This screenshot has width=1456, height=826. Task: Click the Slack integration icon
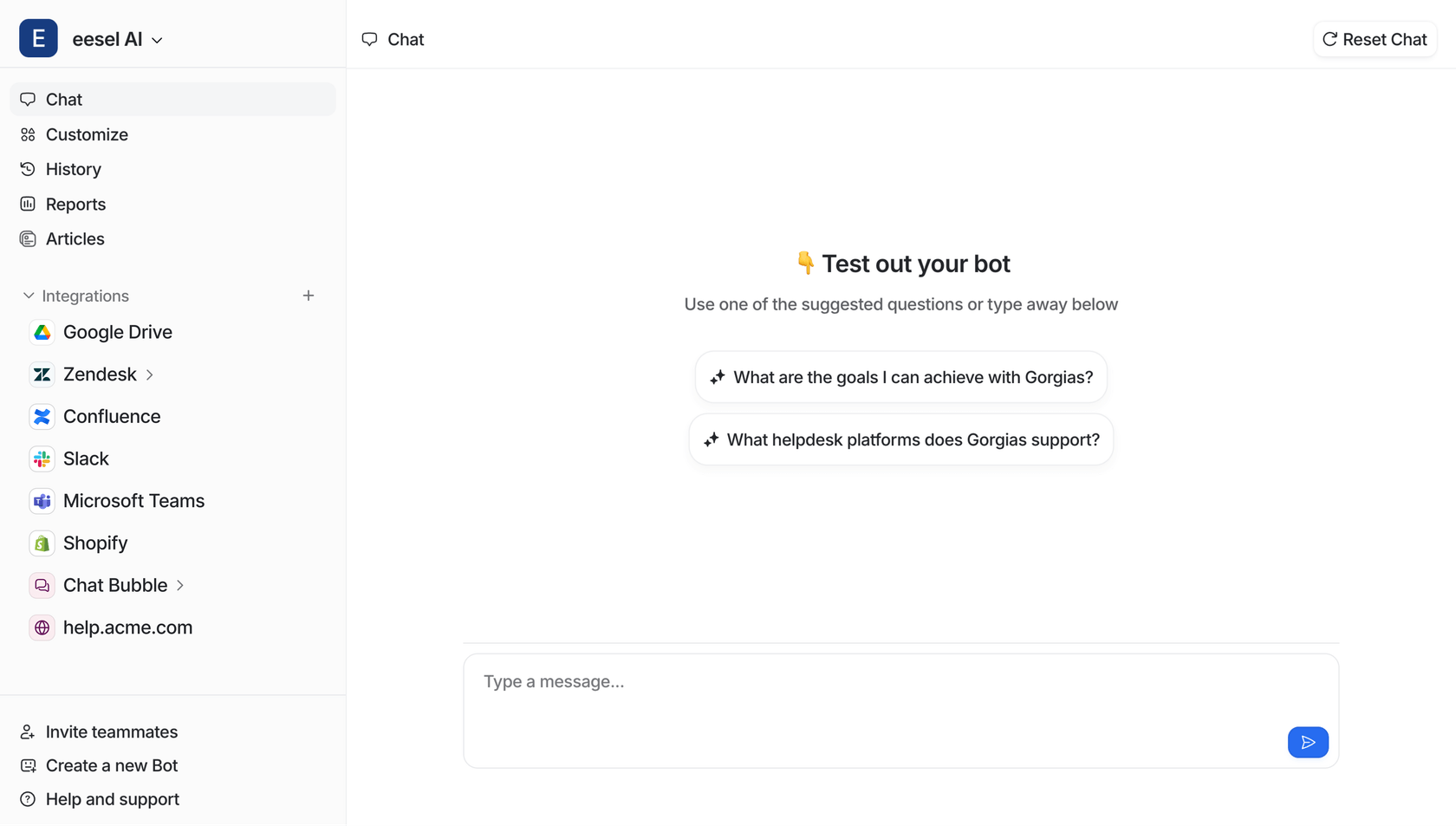point(42,459)
